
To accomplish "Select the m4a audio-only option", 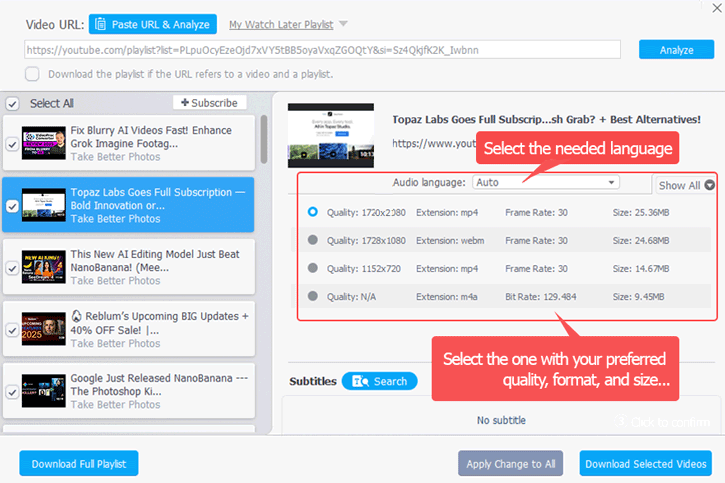I will pos(313,296).
